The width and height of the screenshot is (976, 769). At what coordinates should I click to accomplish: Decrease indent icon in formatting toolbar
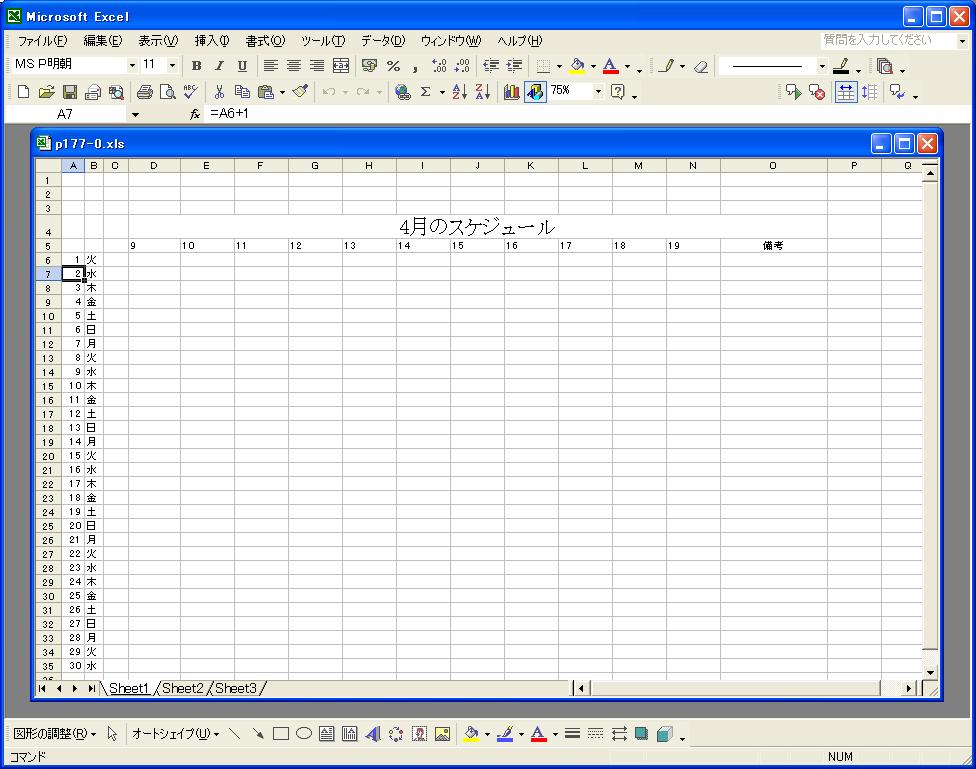[x=491, y=65]
